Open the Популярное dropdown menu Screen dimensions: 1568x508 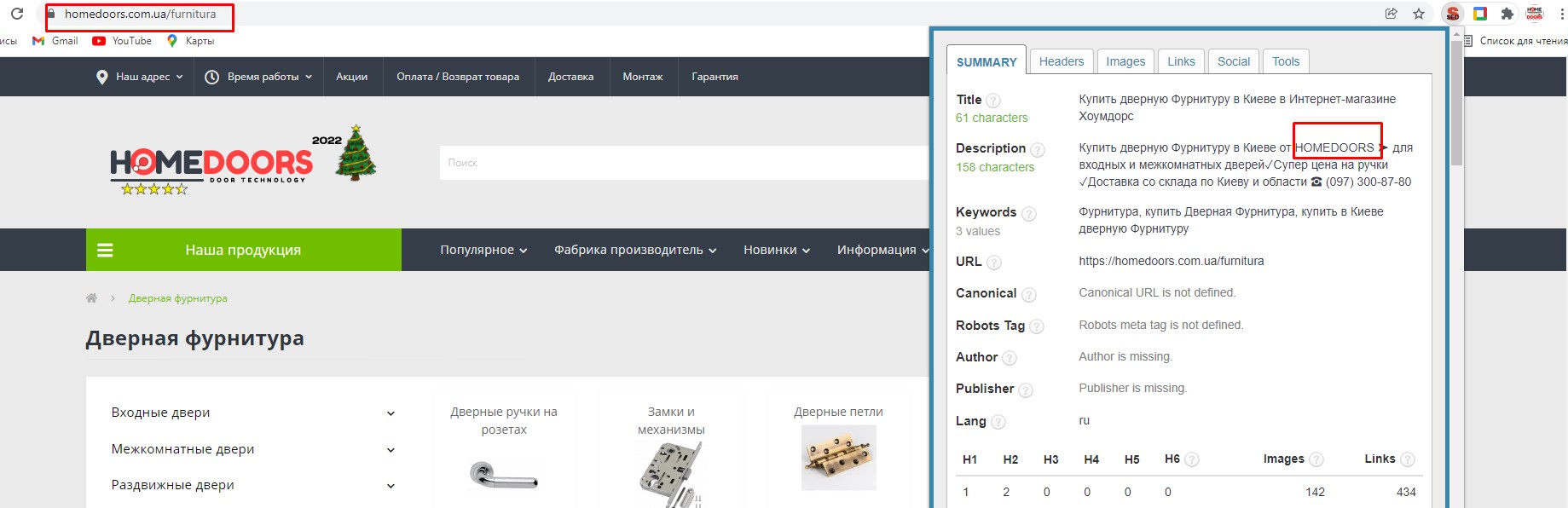[483, 250]
